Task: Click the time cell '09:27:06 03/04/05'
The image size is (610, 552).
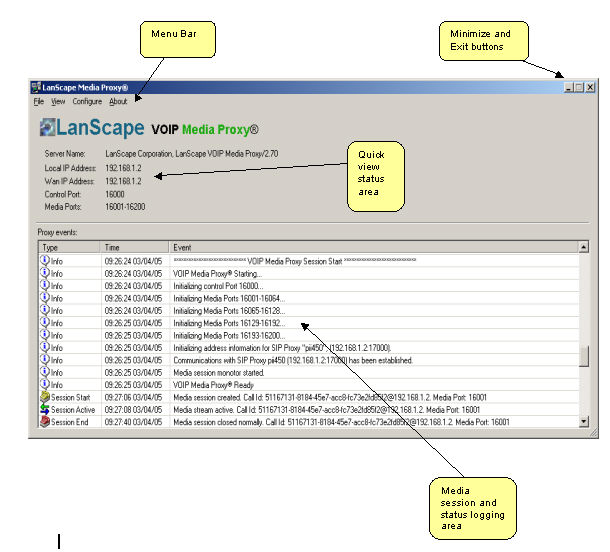Action: 133,398
